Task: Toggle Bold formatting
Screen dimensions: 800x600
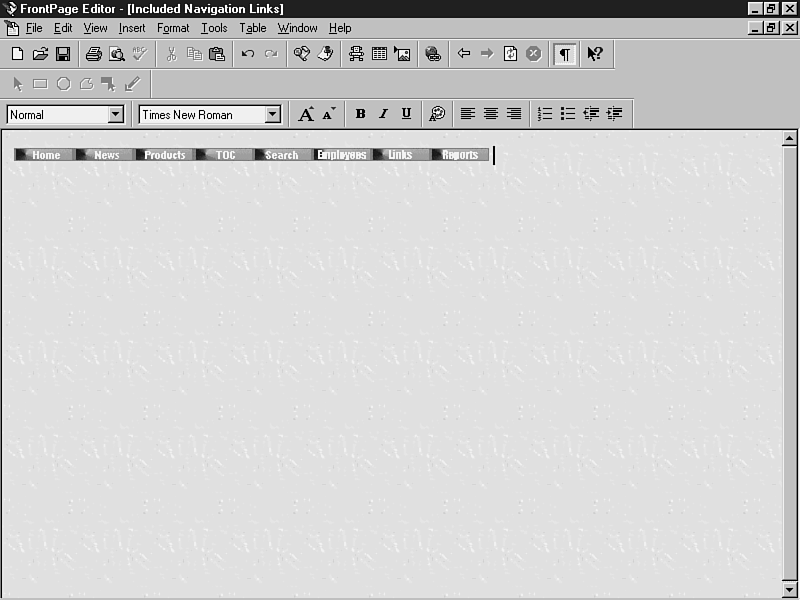Action: [360, 114]
